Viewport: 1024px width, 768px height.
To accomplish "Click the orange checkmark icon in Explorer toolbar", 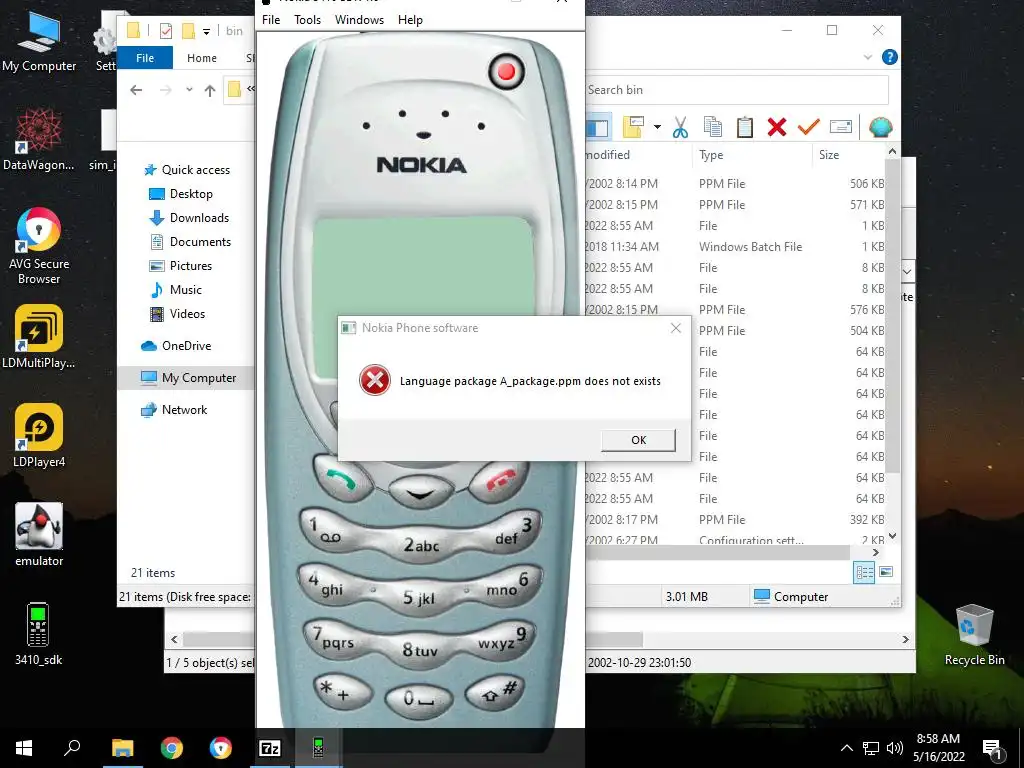I will (x=808, y=126).
